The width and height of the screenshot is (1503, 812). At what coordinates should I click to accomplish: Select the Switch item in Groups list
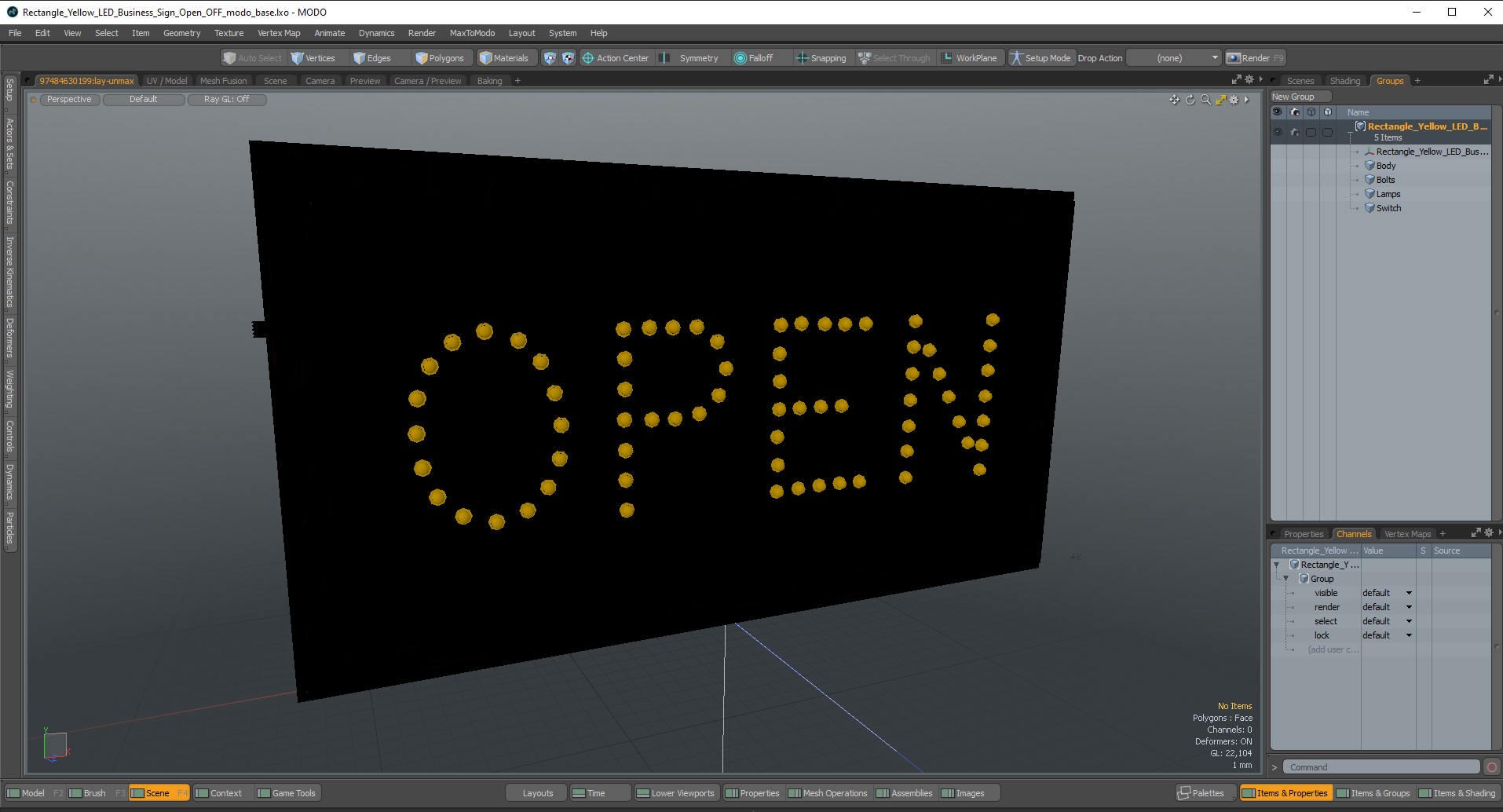pos(1388,208)
